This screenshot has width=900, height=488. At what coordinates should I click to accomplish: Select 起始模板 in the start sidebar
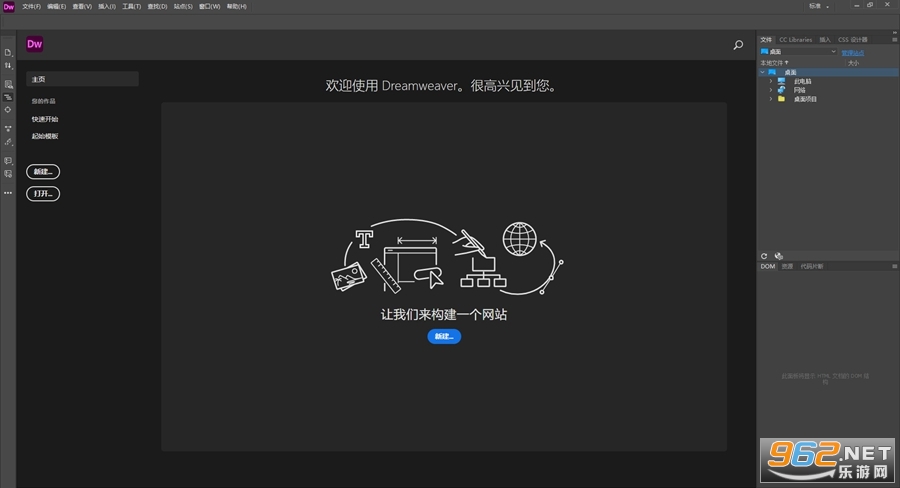tap(45, 136)
